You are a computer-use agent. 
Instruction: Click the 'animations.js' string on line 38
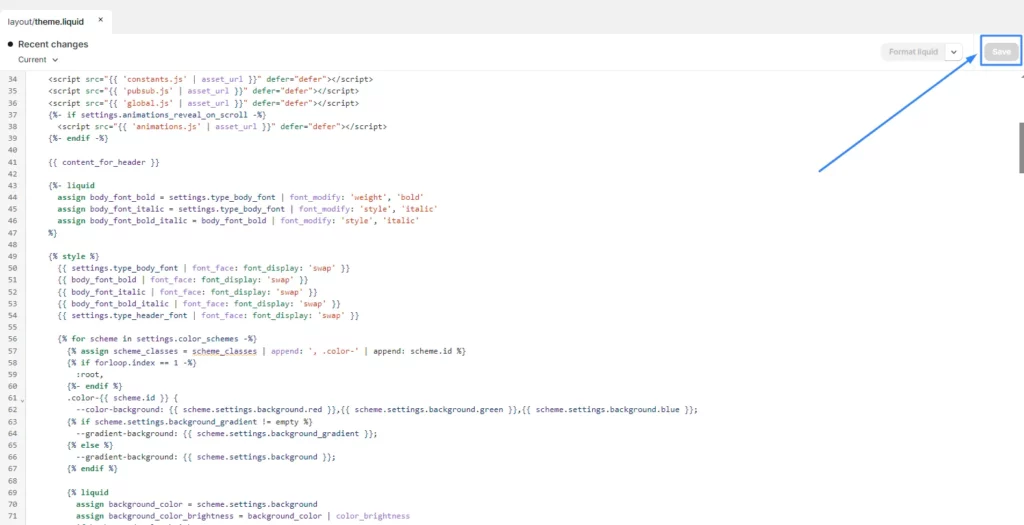(166, 127)
